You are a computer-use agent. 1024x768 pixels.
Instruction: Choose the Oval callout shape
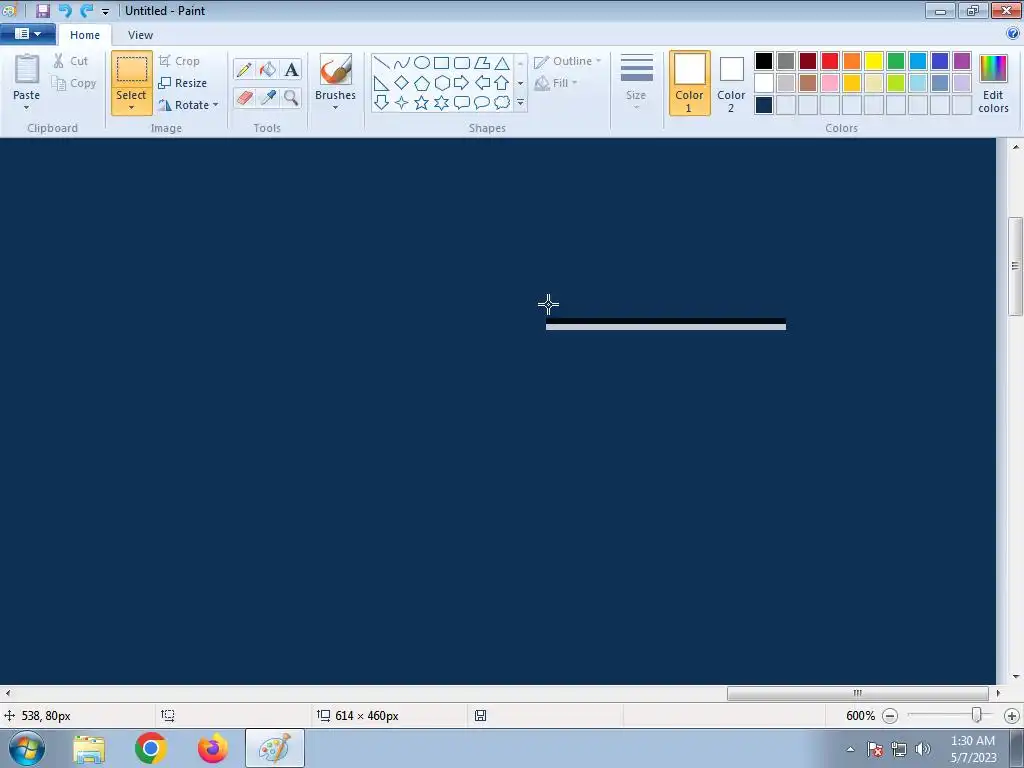(x=482, y=103)
